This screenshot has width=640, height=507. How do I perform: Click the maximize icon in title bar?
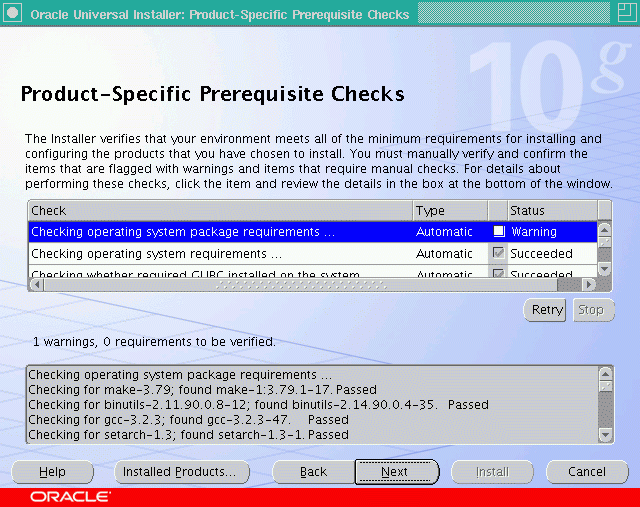click(626, 13)
